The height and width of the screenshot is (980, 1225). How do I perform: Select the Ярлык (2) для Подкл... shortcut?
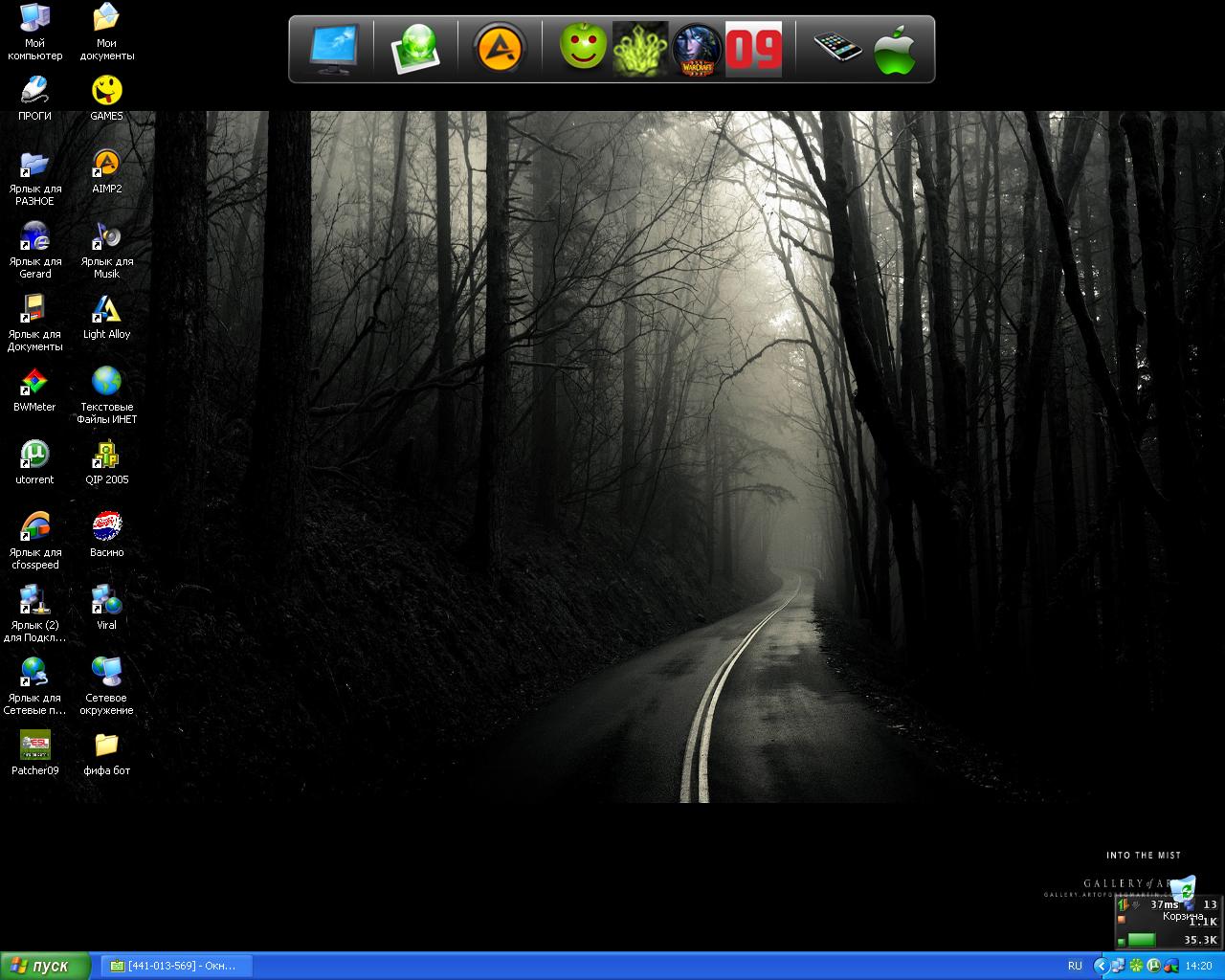tap(35, 614)
